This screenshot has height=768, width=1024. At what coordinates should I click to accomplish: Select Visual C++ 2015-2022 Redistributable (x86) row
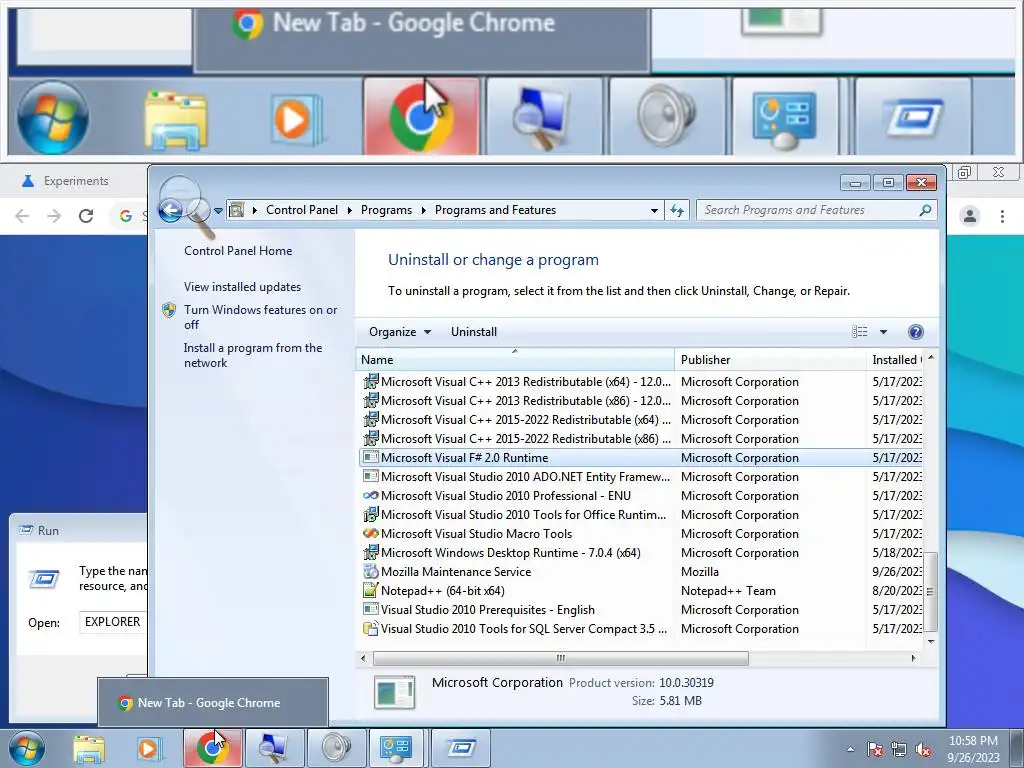640,438
